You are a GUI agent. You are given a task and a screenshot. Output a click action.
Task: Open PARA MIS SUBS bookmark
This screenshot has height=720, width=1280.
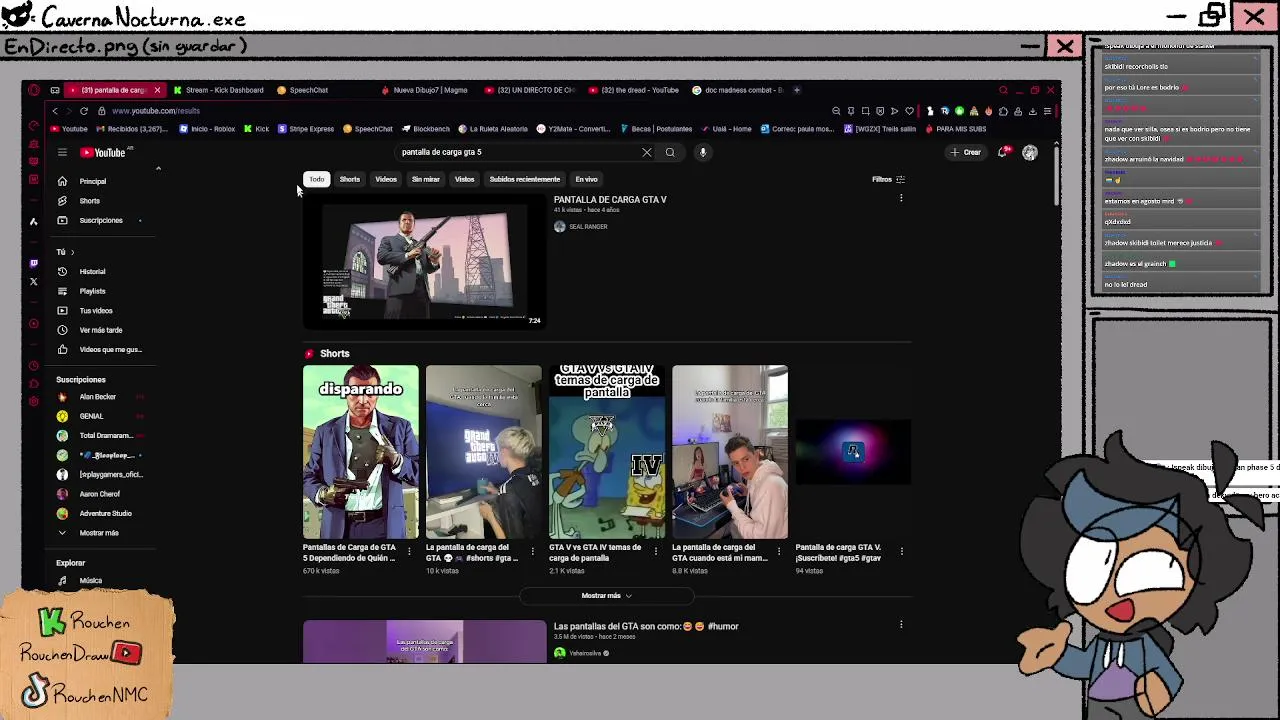956,129
